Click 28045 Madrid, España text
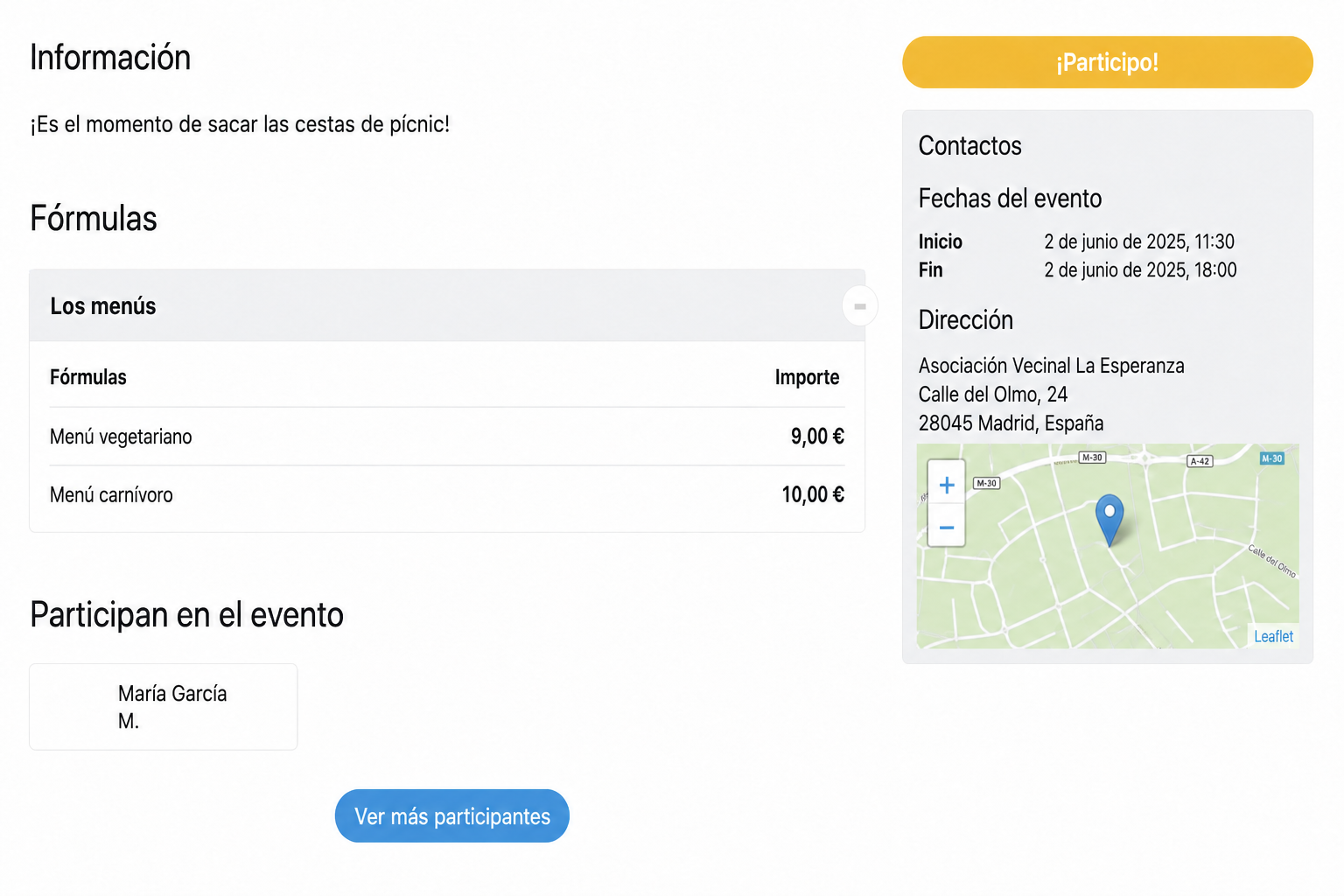This screenshot has width=1344, height=896. 1011,423
